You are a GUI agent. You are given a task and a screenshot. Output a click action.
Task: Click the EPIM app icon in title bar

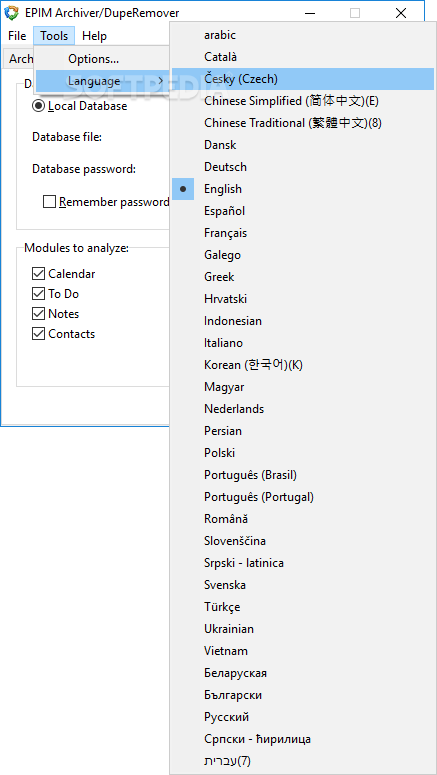[x=11, y=13]
